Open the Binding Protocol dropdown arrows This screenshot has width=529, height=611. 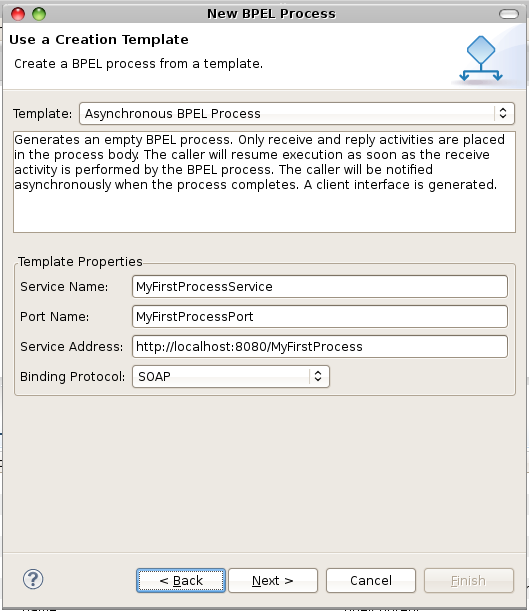click(318, 376)
